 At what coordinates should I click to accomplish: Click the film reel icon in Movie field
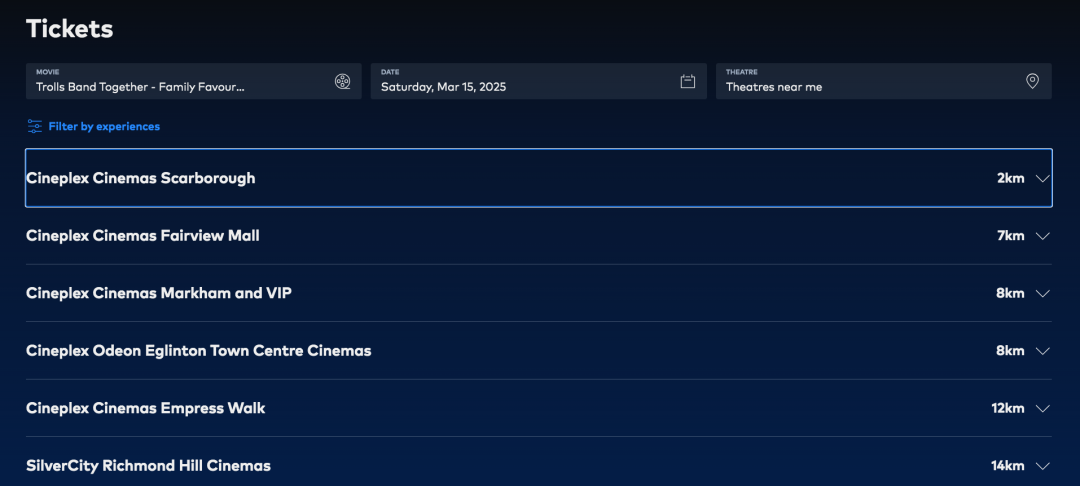[x=342, y=81]
